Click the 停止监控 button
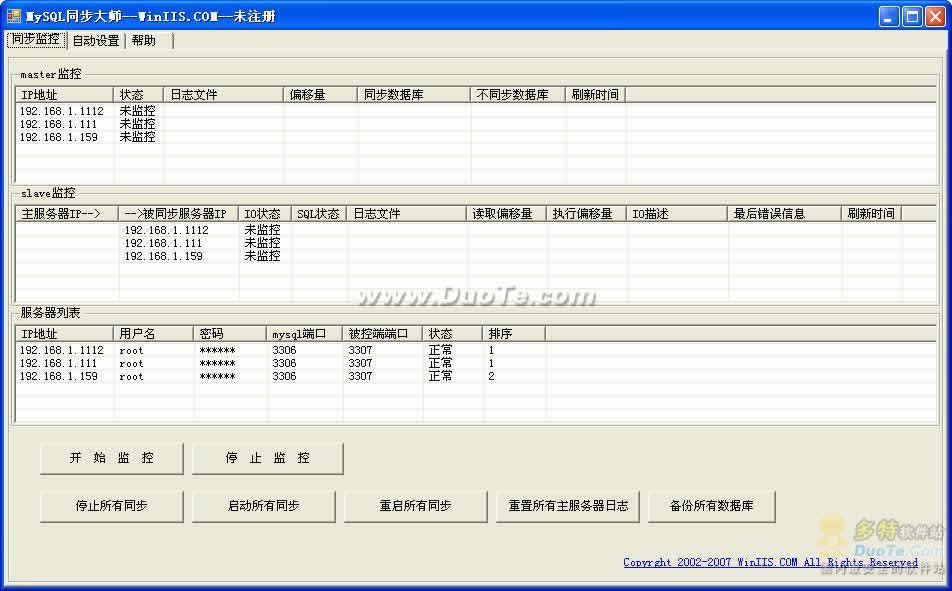The height and width of the screenshot is (591, 952). pyautogui.click(x=267, y=458)
